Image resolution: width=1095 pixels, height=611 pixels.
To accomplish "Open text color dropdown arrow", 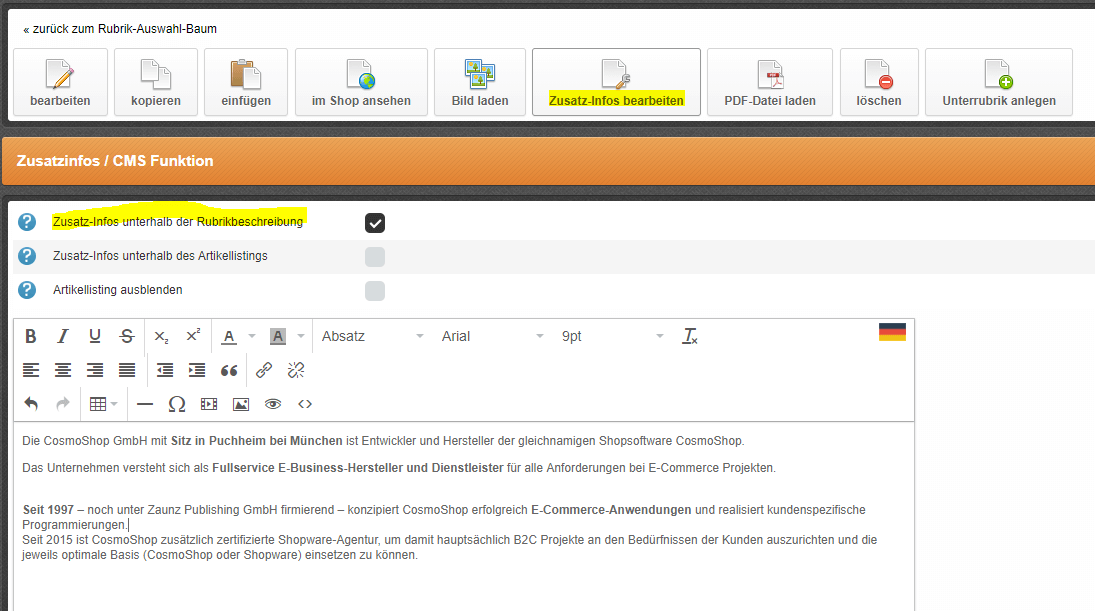I will [252, 337].
